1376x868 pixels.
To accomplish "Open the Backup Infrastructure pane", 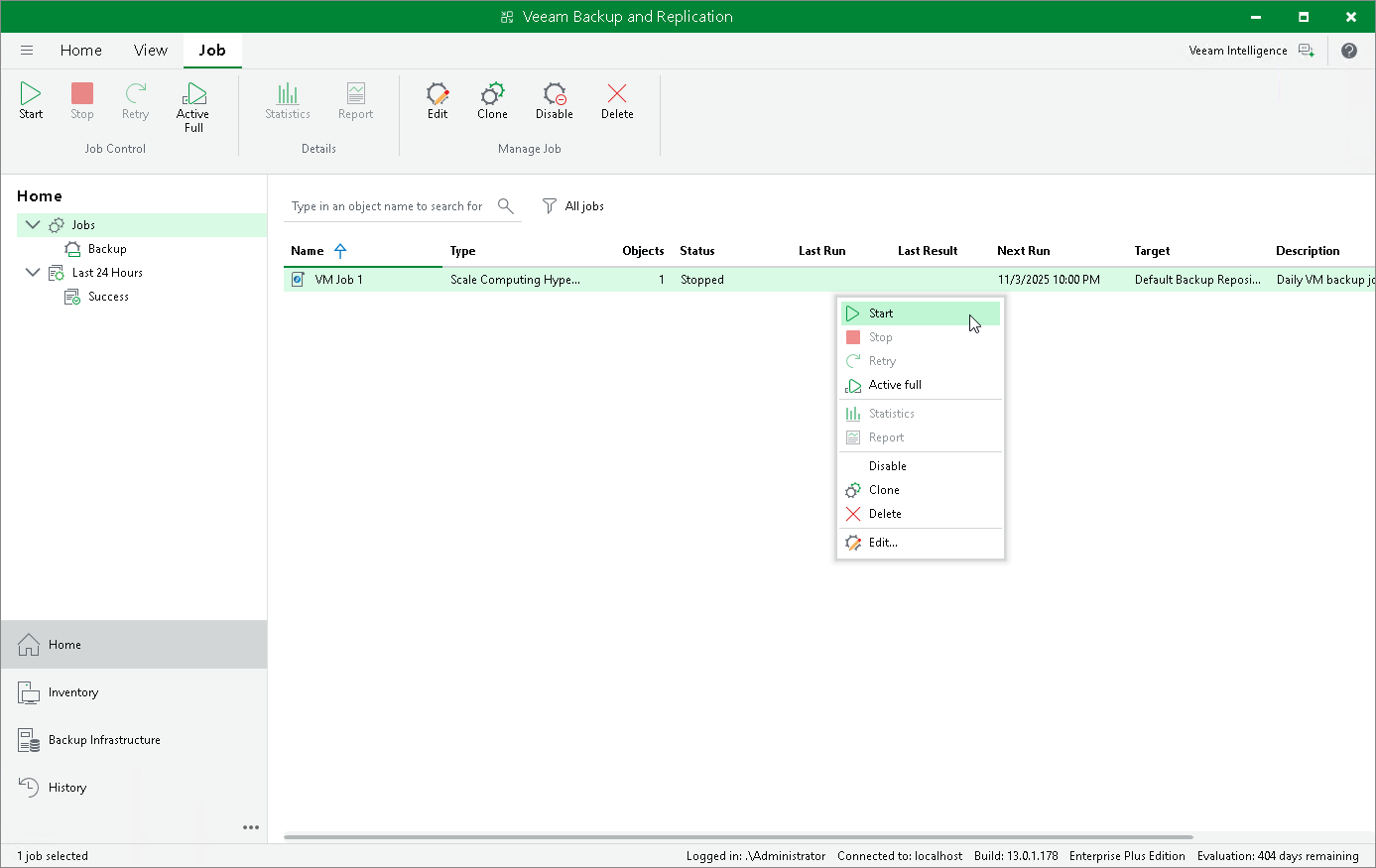I will pyautogui.click(x=134, y=740).
